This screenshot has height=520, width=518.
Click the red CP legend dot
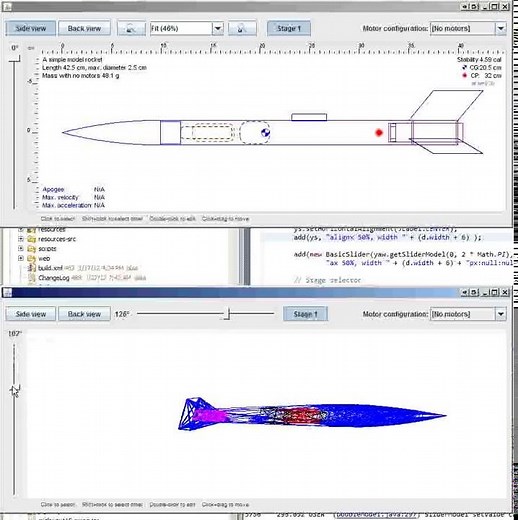pyautogui.click(x=464, y=76)
